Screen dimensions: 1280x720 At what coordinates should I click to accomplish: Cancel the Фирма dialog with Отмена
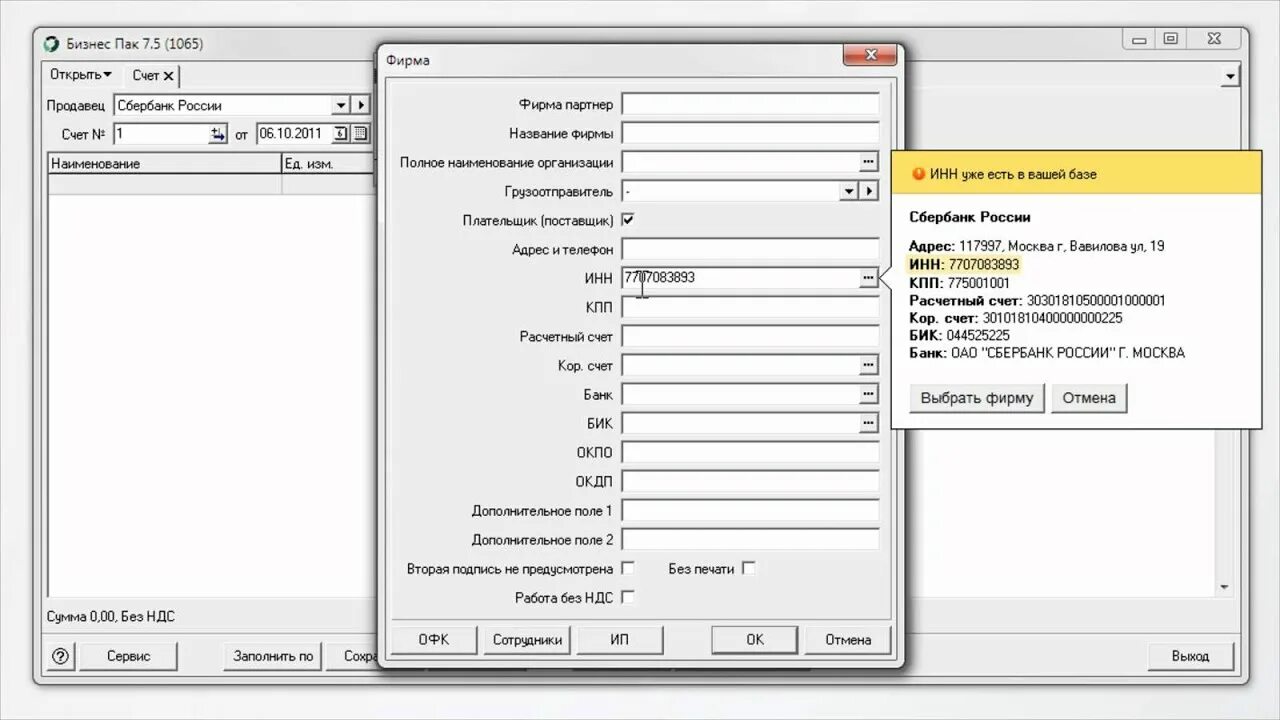click(848, 640)
